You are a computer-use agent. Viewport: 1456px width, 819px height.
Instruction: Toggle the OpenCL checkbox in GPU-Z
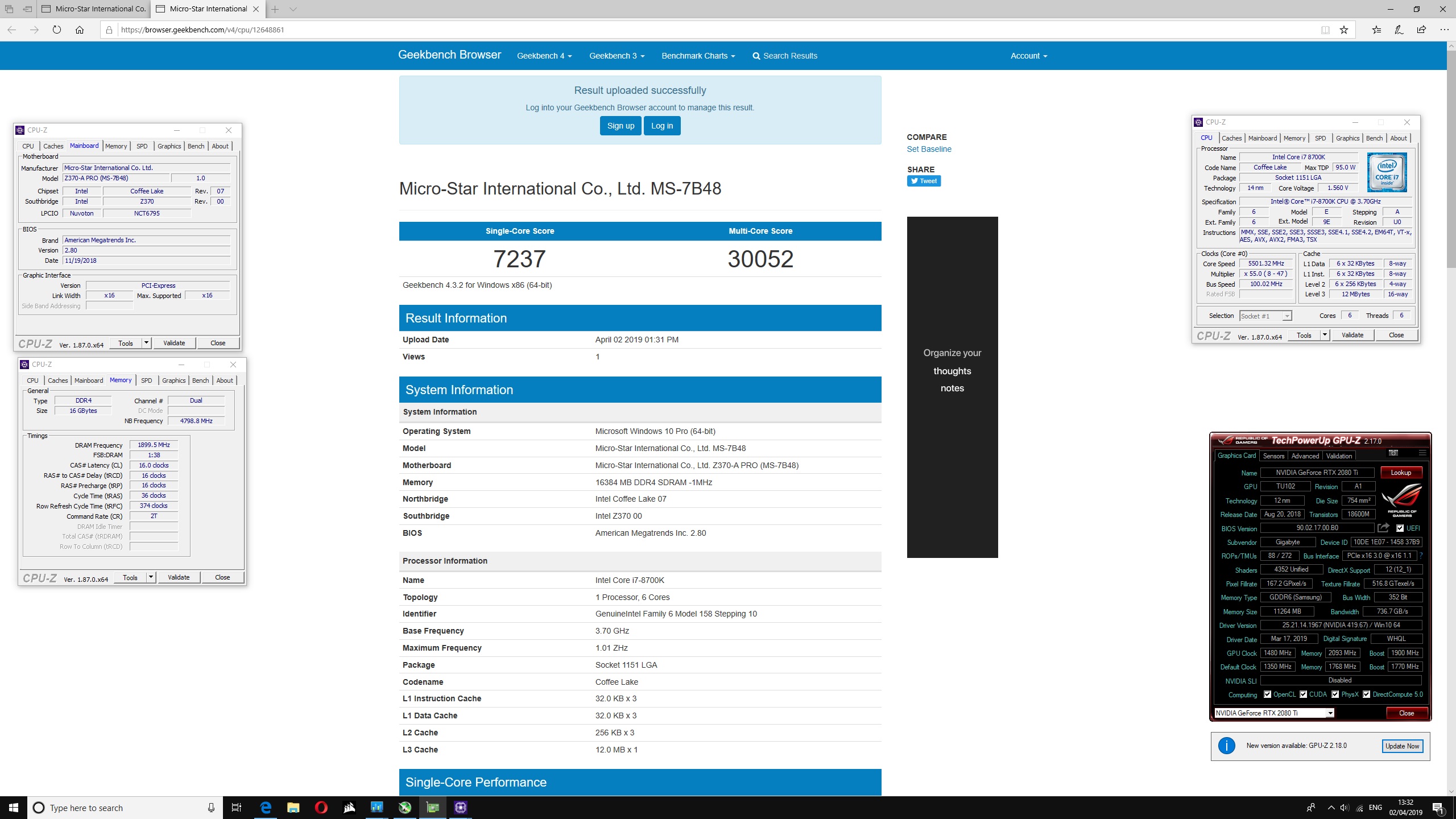tap(1267, 694)
